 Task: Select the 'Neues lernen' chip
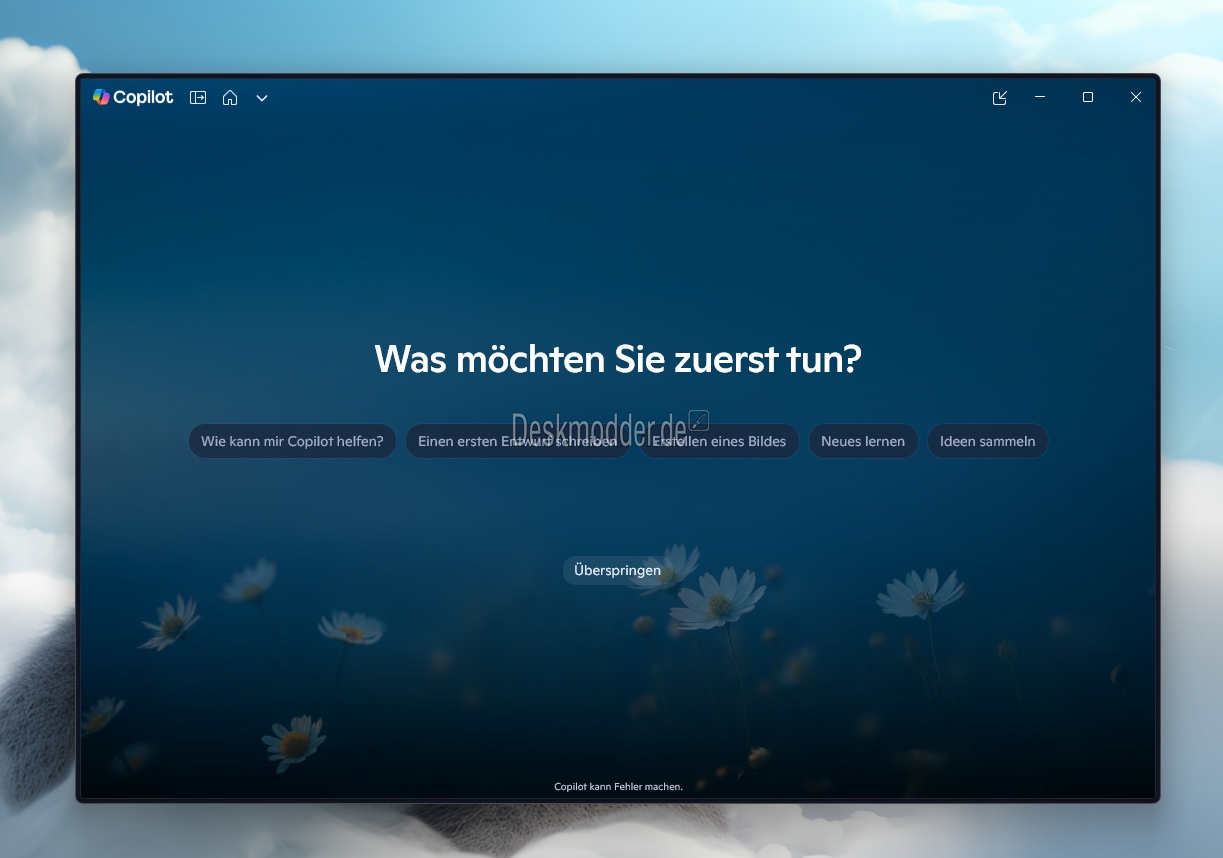[863, 441]
